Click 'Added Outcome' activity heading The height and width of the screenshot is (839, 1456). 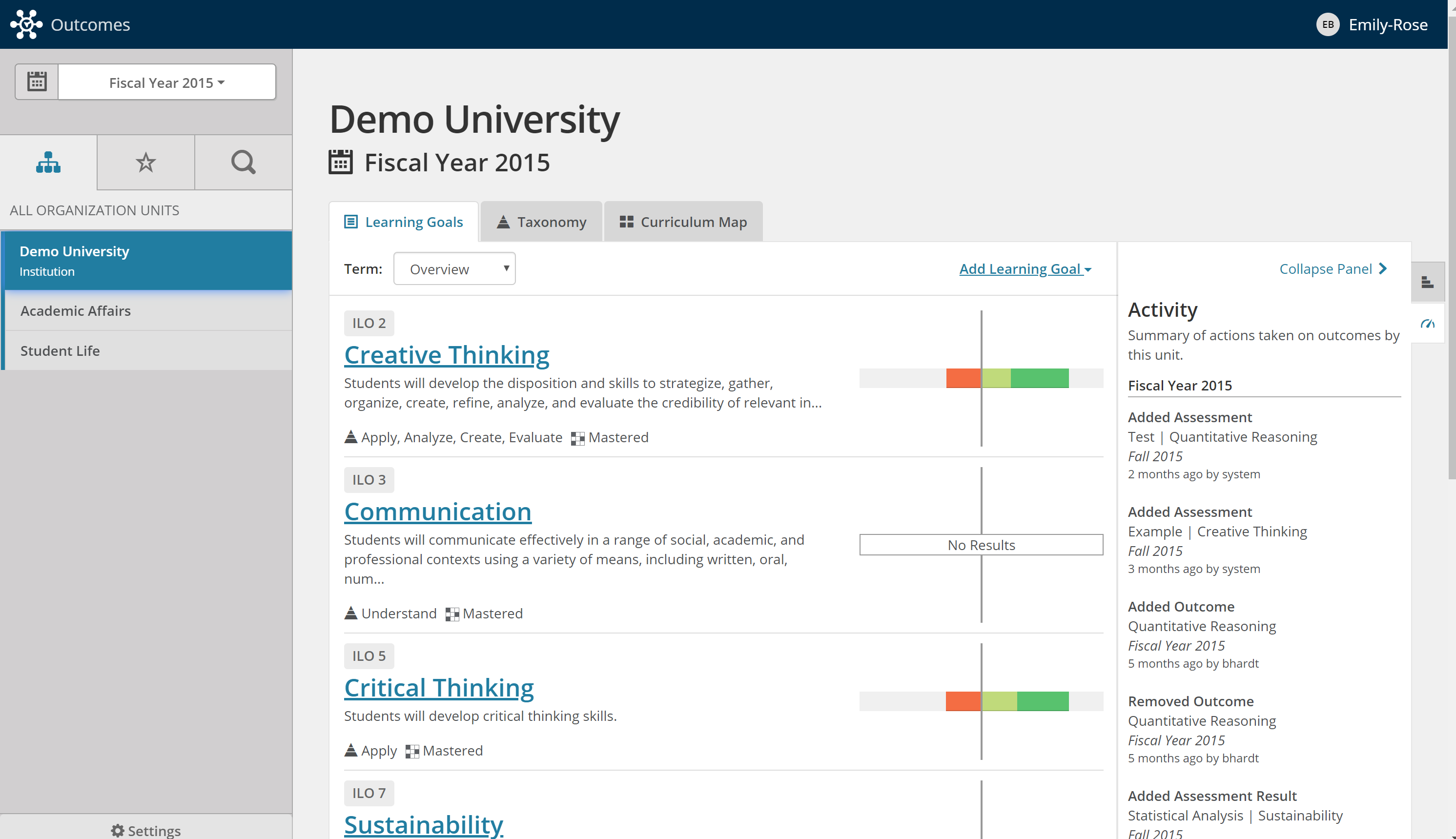click(1181, 607)
